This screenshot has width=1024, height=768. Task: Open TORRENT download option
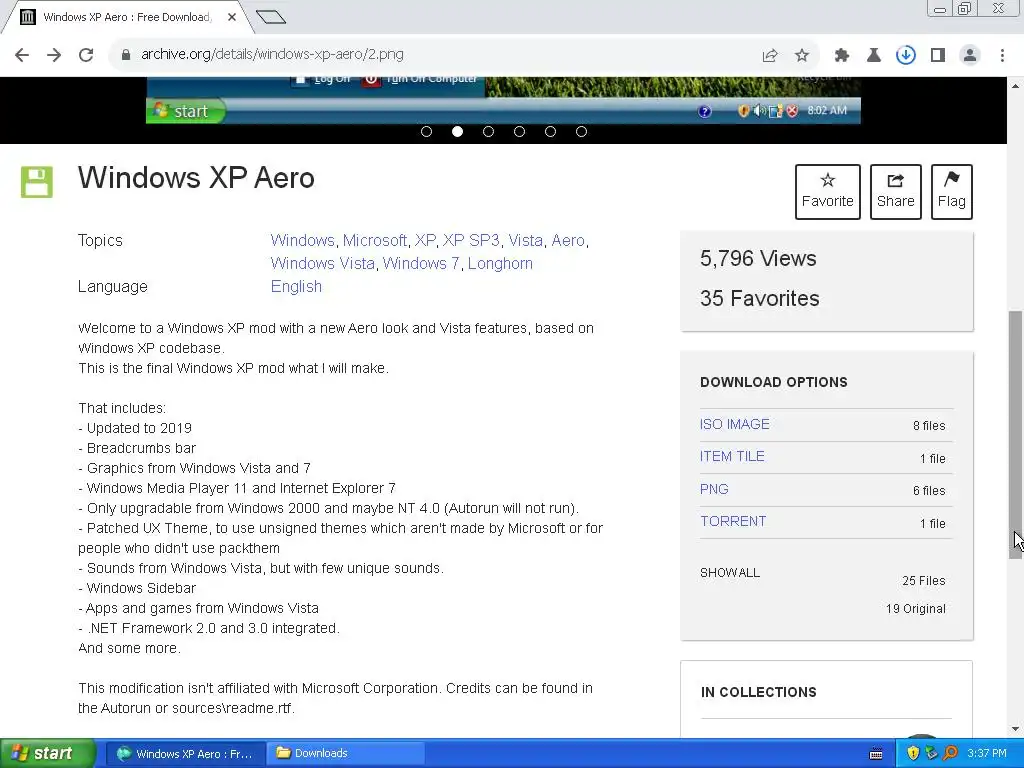733,521
